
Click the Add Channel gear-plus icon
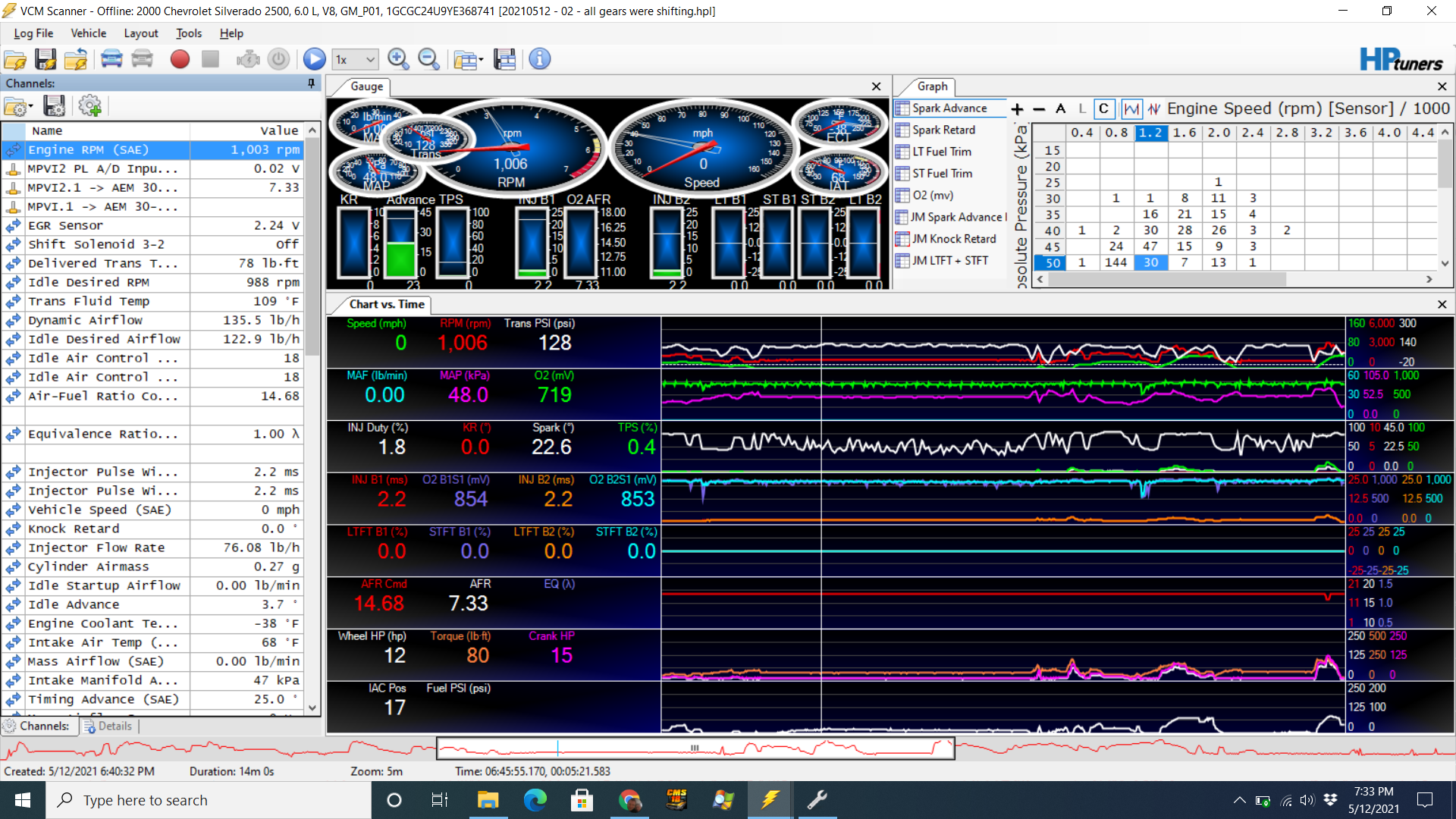coord(89,106)
